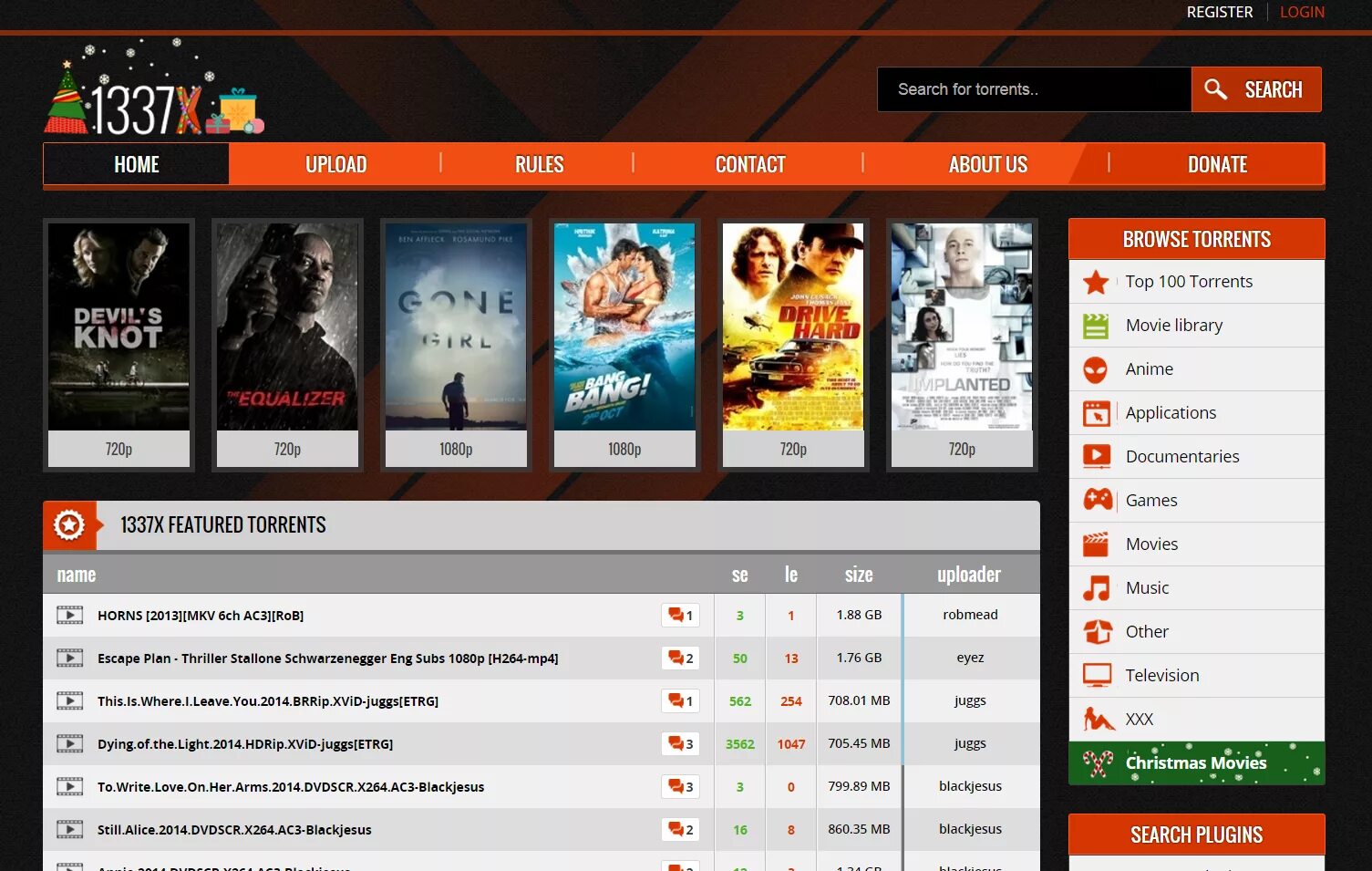The image size is (1372, 871).
Task: Open the ABOUT US page
Action: pyautogui.click(x=987, y=165)
